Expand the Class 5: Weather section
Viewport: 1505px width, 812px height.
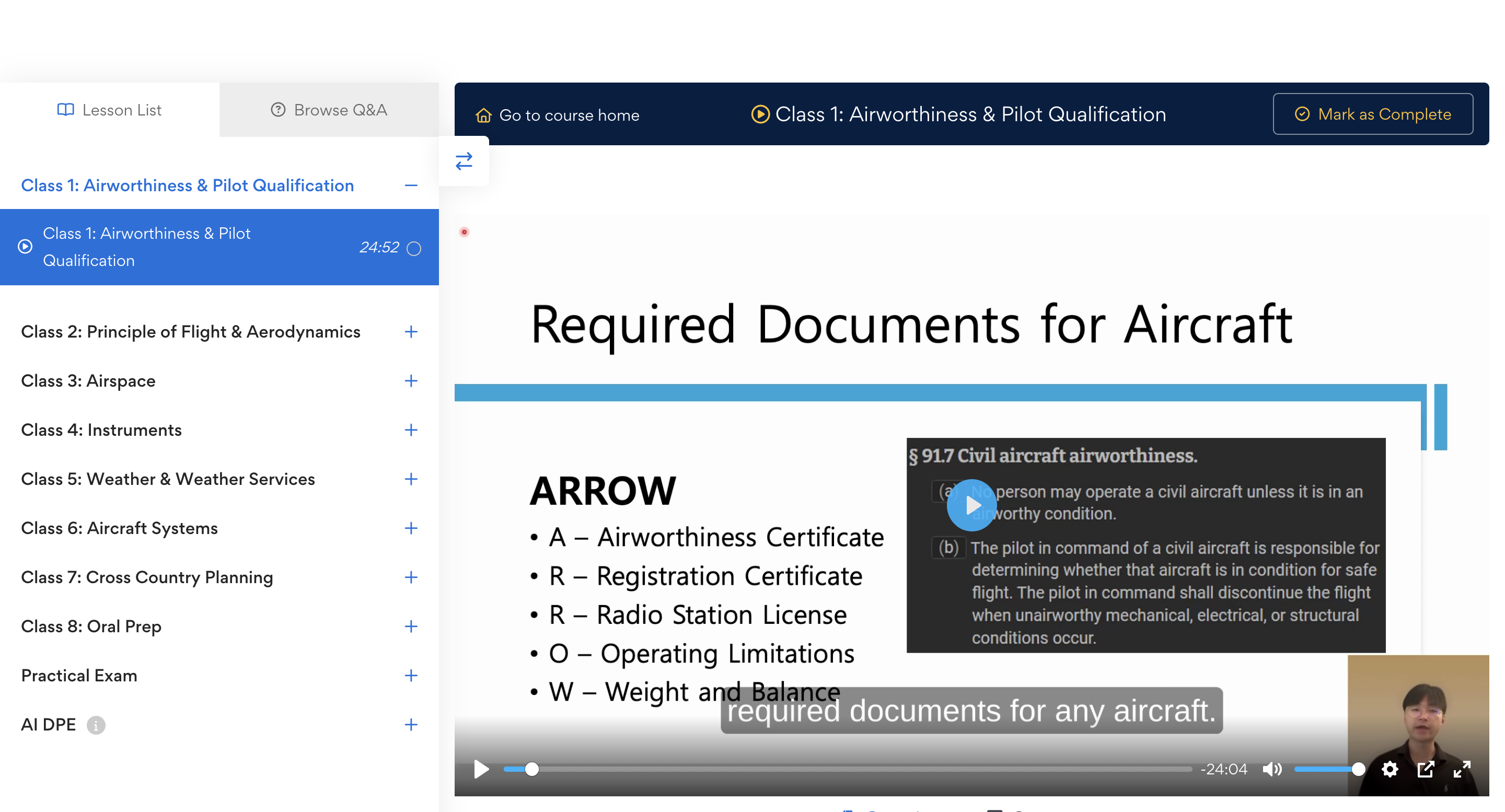point(411,479)
